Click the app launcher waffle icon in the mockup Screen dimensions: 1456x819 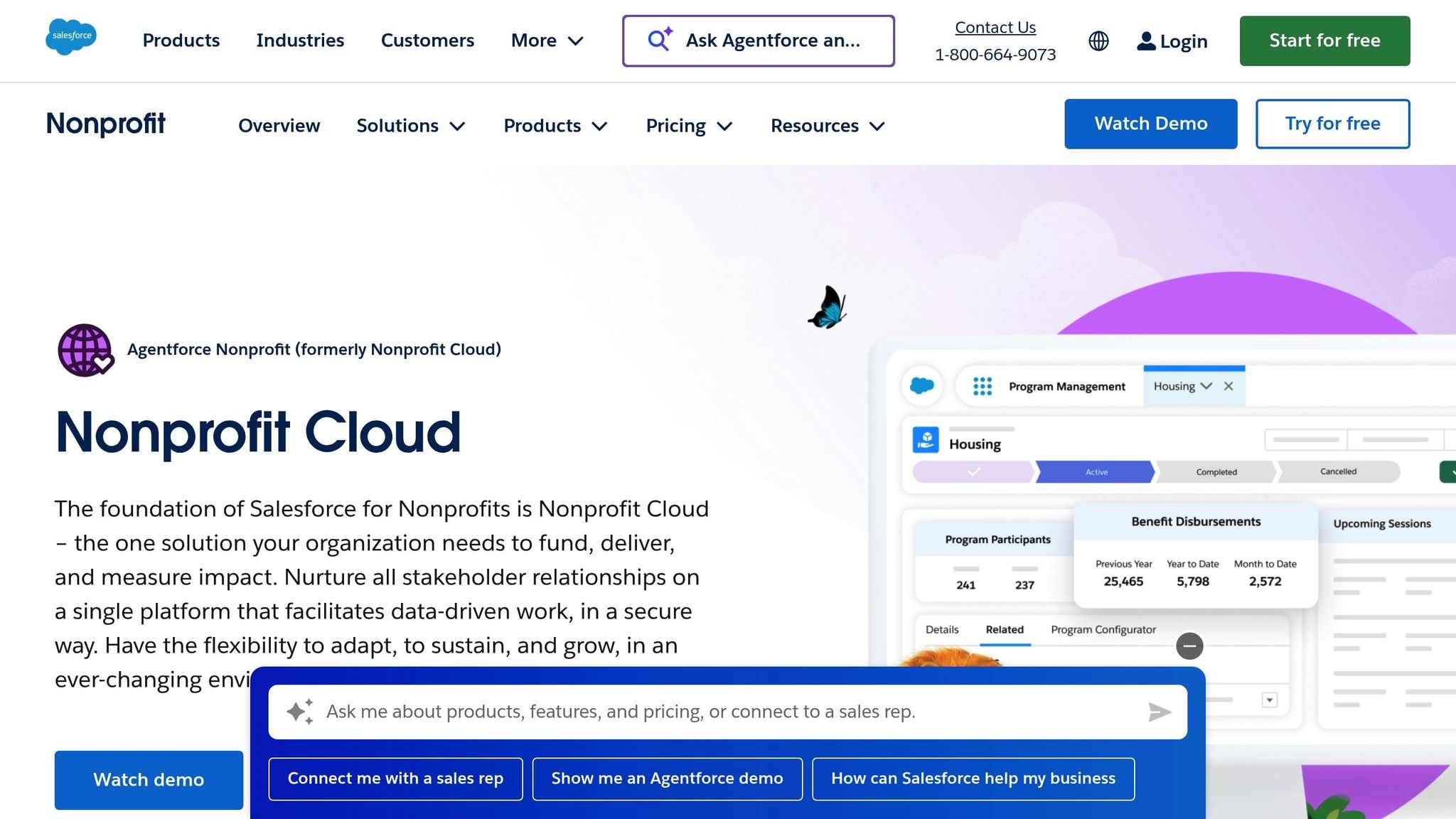pos(982,386)
